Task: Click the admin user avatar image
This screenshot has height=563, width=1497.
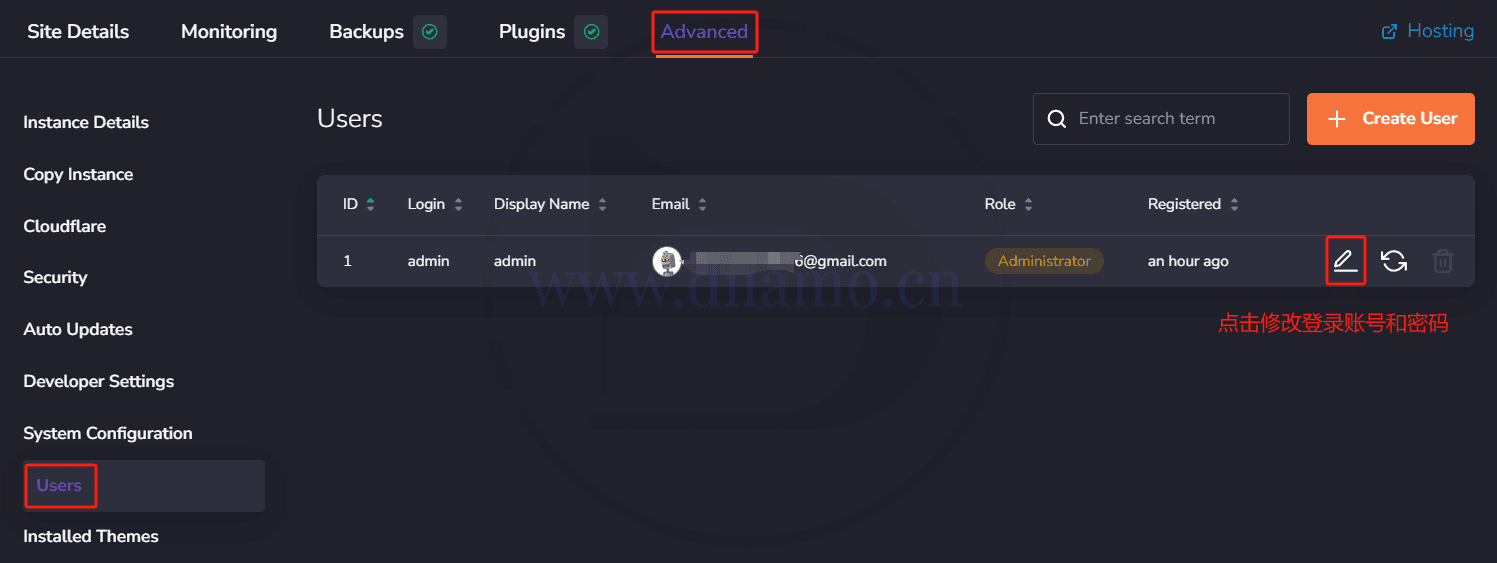Action: (x=667, y=261)
